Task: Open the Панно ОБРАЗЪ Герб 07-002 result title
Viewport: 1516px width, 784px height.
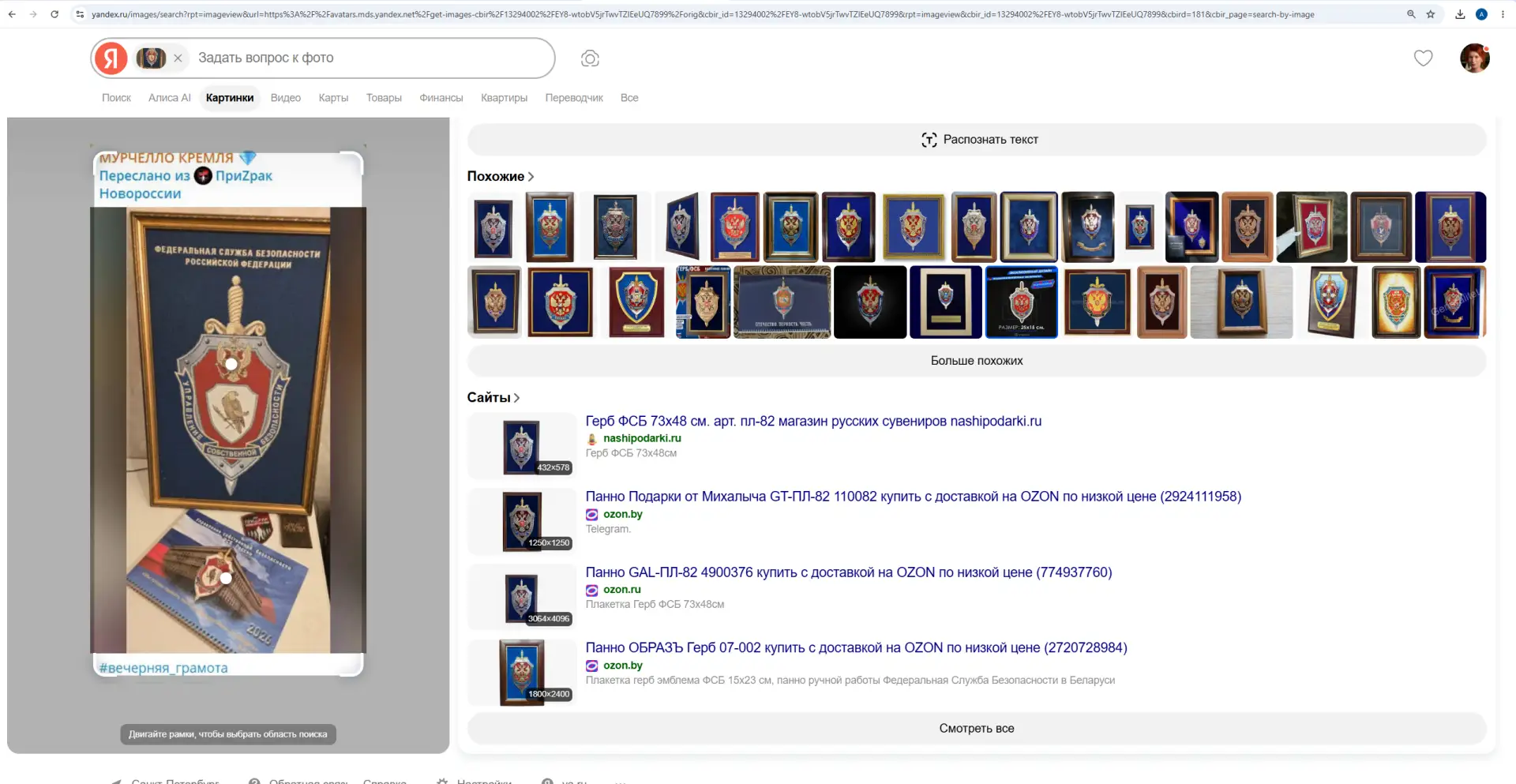Action: (x=857, y=648)
